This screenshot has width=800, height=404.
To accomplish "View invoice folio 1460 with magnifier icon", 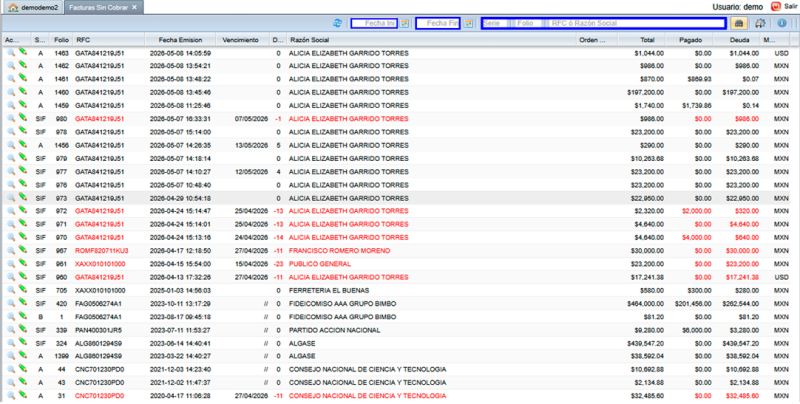I will click(11, 92).
